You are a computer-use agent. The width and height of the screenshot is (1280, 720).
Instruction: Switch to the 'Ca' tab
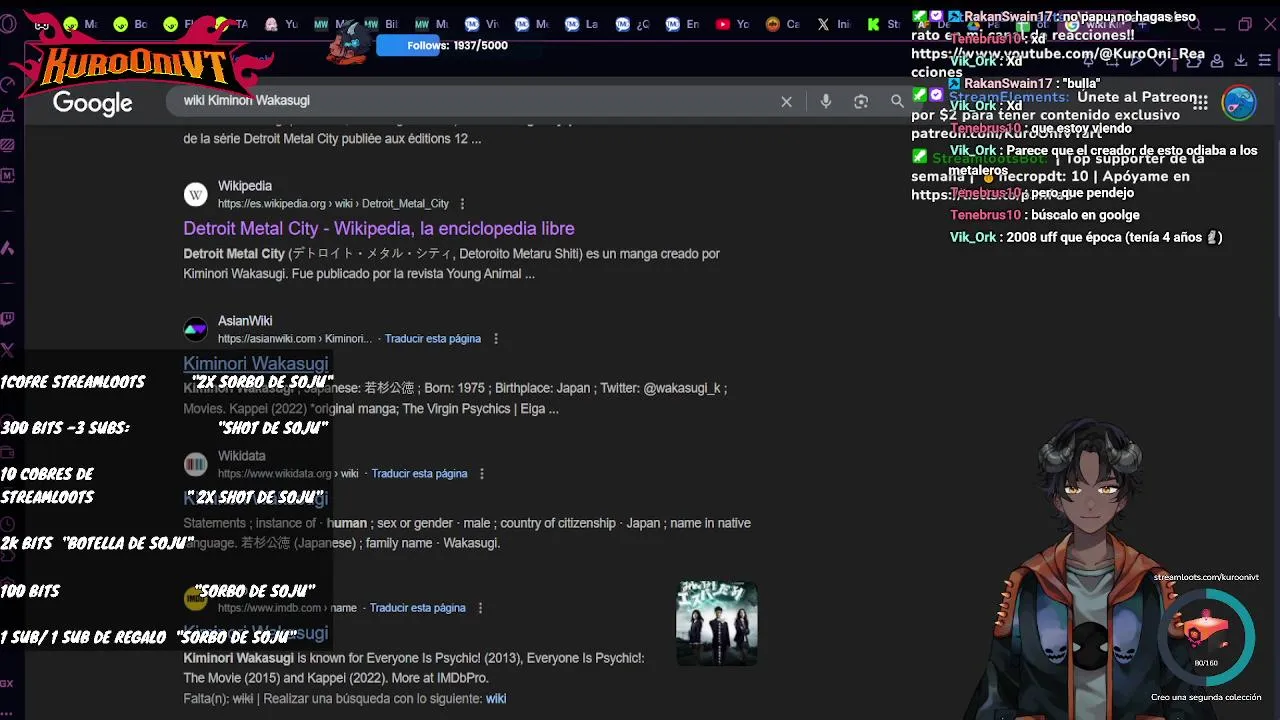tap(783, 24)
